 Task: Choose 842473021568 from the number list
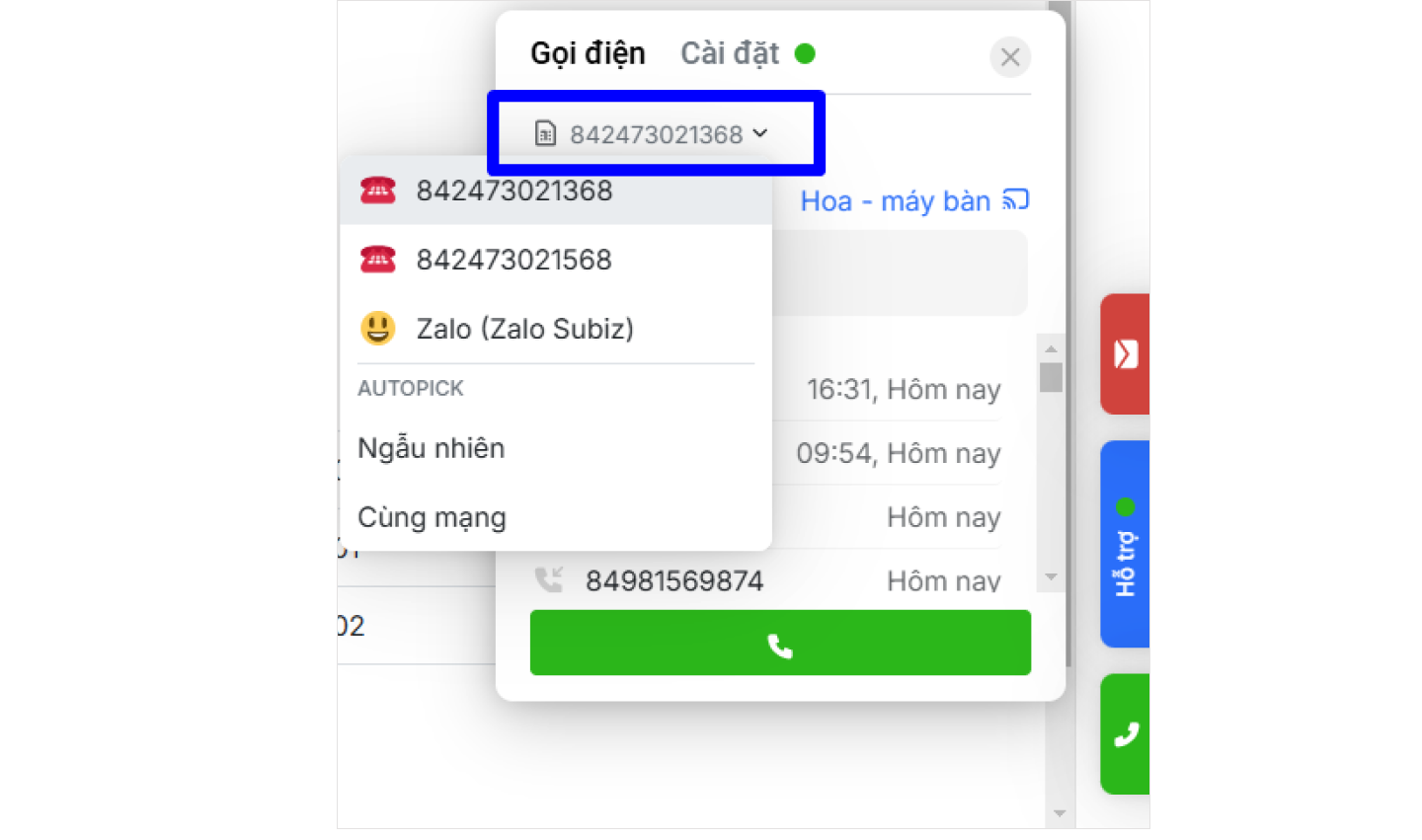[x=513, y=260]
